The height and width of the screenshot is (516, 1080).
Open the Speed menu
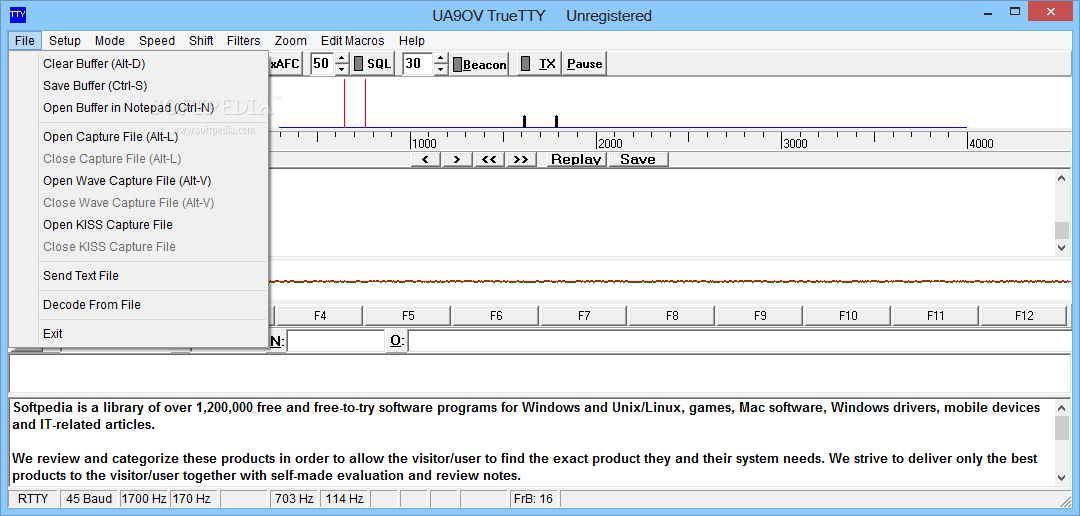point(157,41)
